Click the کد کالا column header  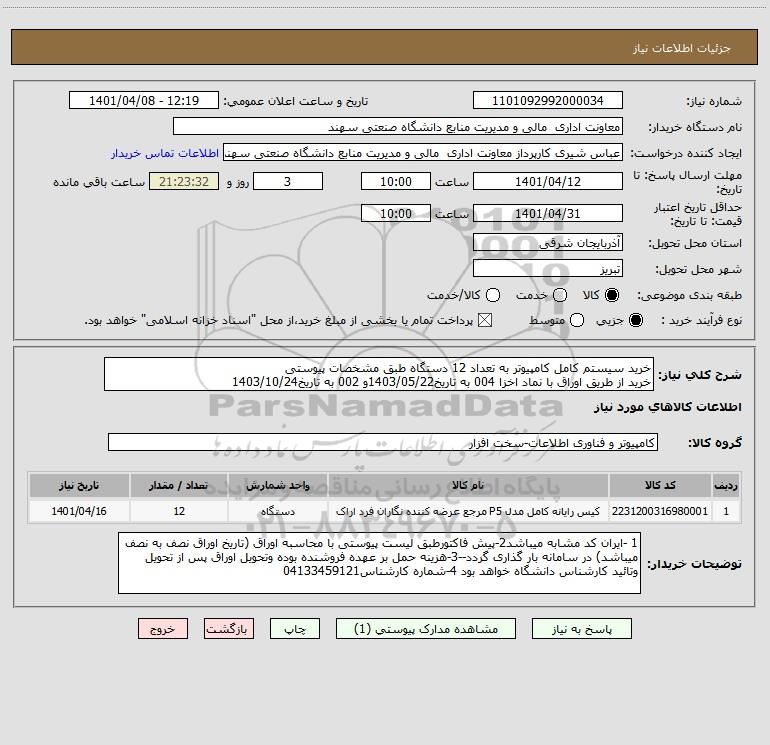click(x=660, y=485)
